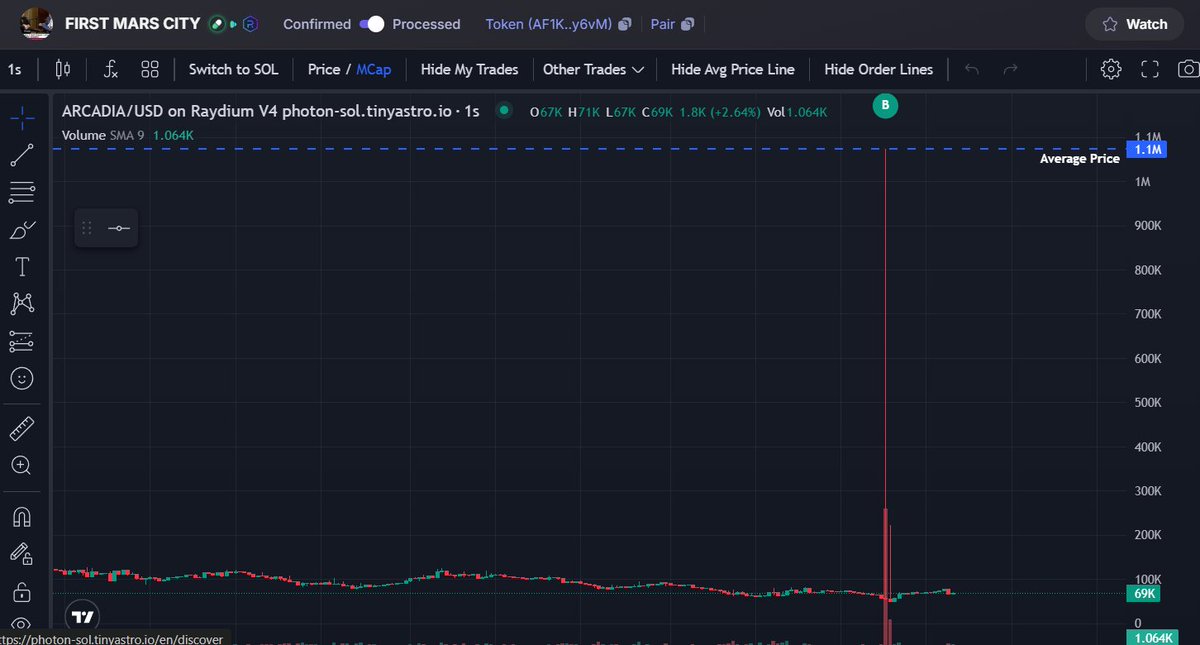This screenshot has height=645, width=1200.
Task: Select the Text annotation tool
Action: pos(22,267)
